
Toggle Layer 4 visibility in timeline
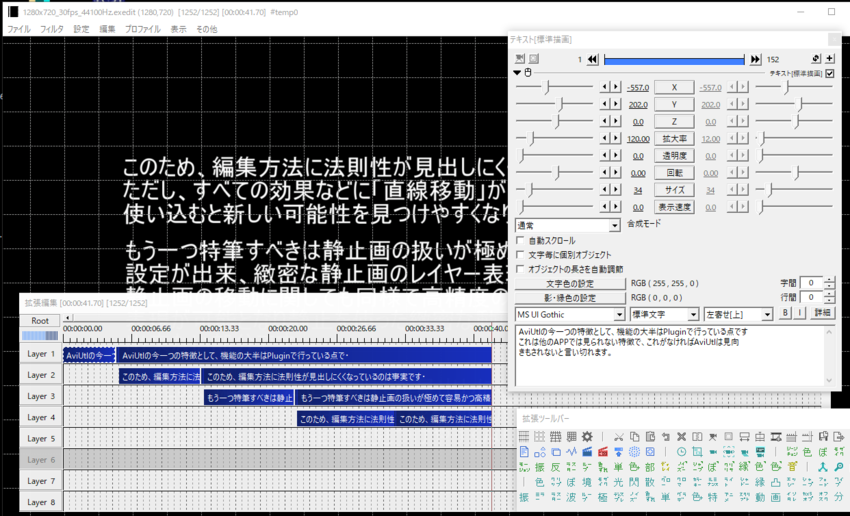pos(41,417)
